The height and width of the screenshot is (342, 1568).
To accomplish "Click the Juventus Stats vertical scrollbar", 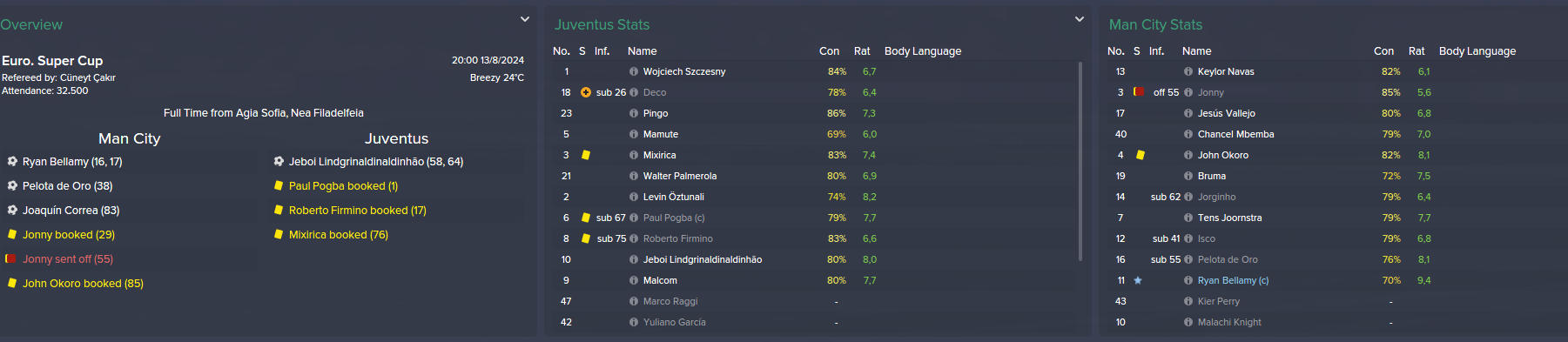I will click(x=1080, y=161).
